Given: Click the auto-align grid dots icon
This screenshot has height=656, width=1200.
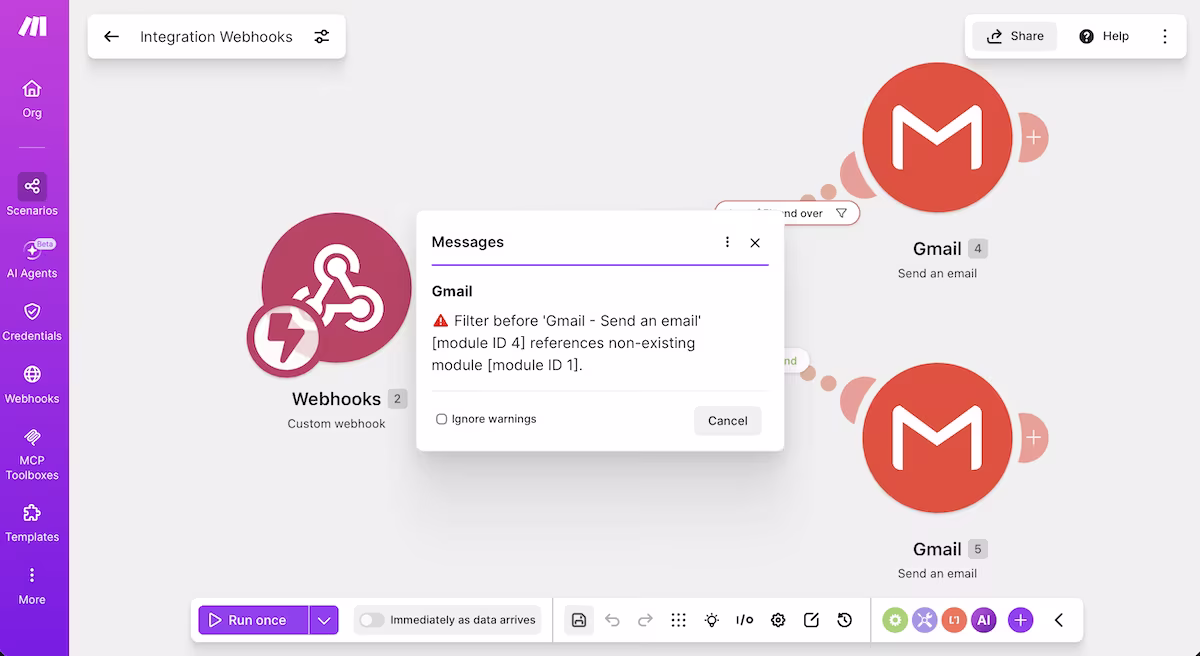Looking at the screenshot, I should point(678,620).
